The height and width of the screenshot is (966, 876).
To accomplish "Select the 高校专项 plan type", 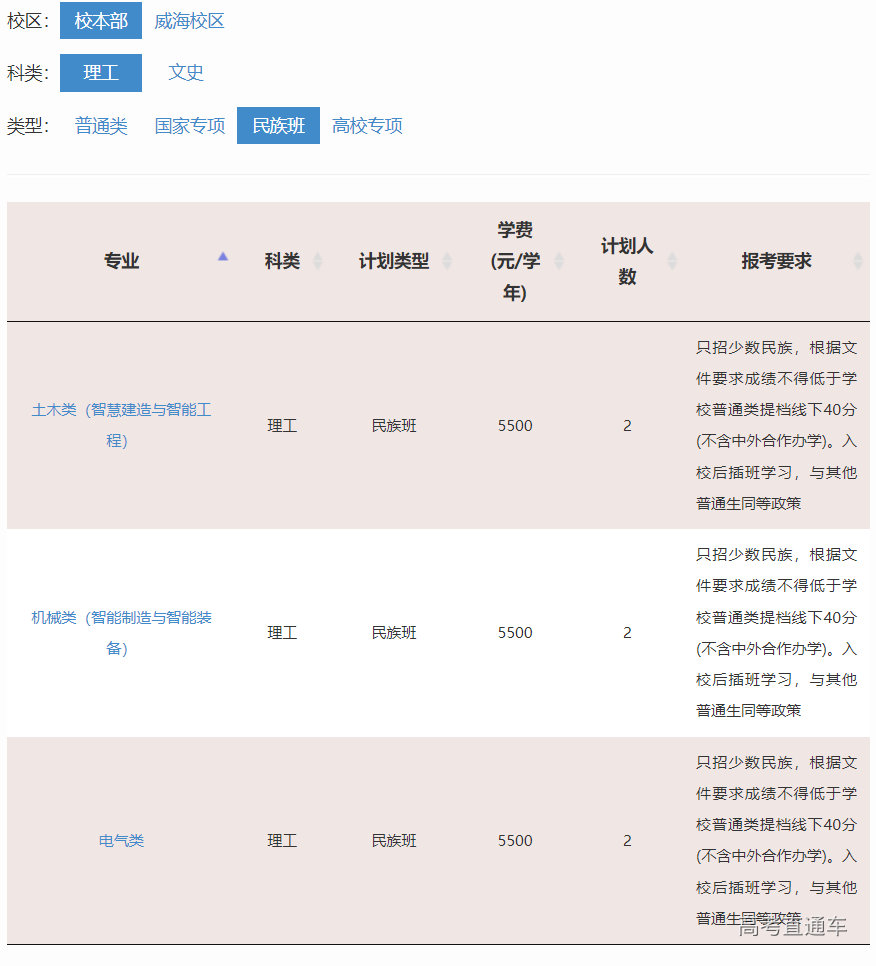I will pos(367,125).
